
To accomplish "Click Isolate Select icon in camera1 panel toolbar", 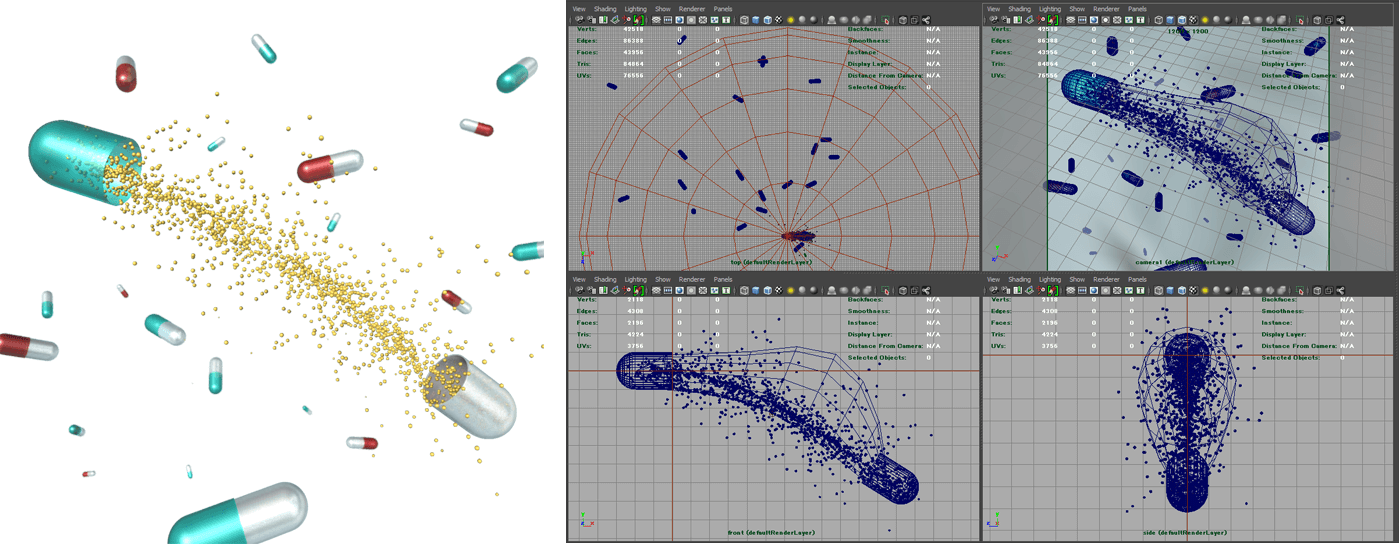I will click(x=1300, y=20).
